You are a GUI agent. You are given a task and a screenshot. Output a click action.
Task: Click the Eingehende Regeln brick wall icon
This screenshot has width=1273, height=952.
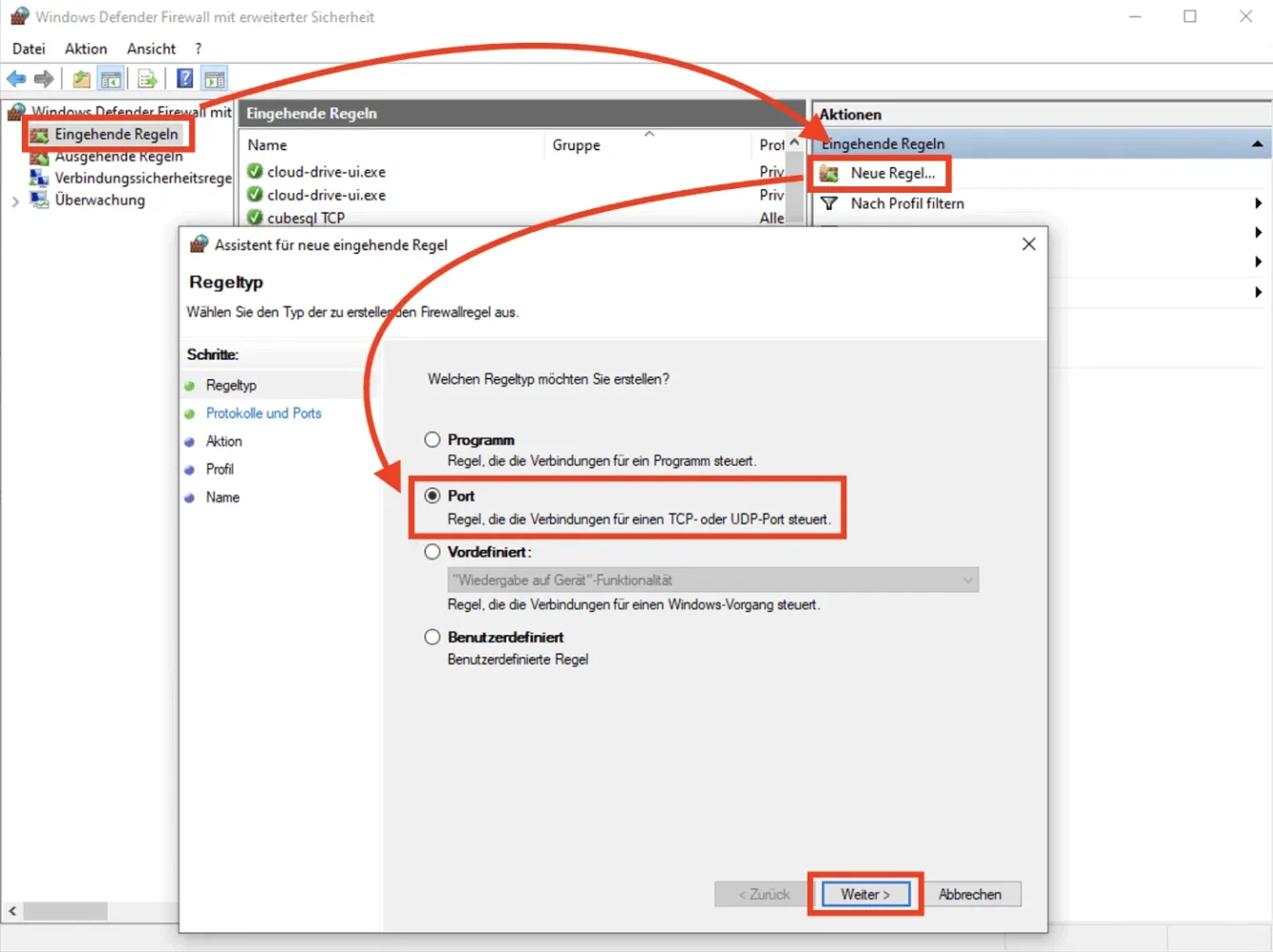click(x=39, y=135)
